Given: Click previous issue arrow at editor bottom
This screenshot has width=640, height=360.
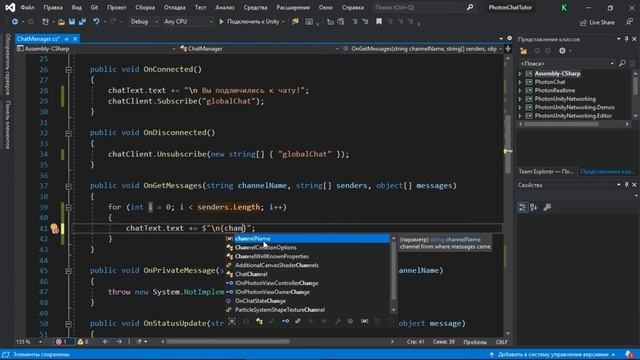Looking at the screenshot, I should click(106, 342).
